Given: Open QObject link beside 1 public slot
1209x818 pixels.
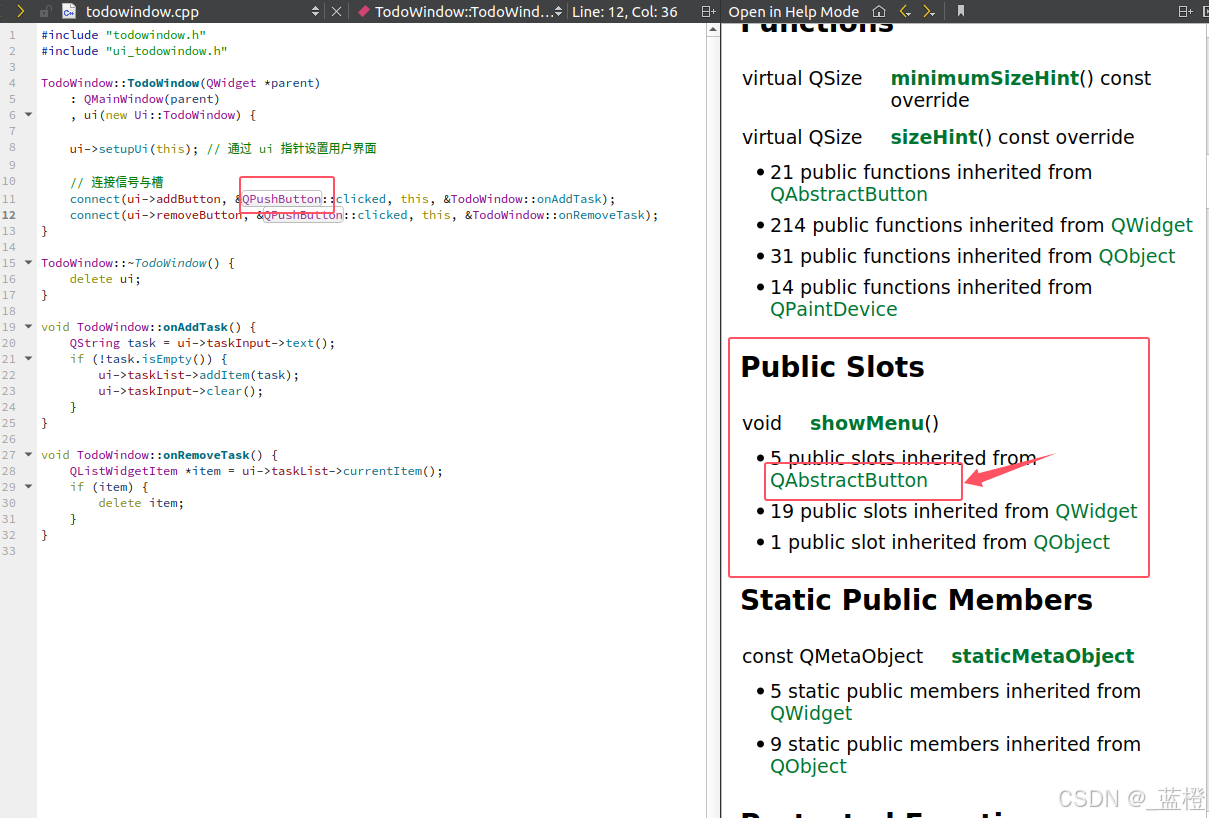Looking at the screenshot, I should [x=1072, y=542].
